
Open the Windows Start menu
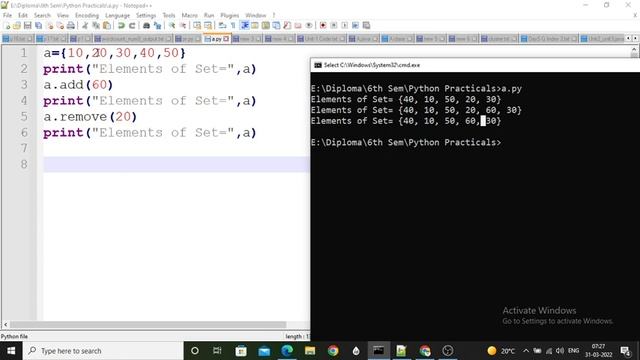11,351
